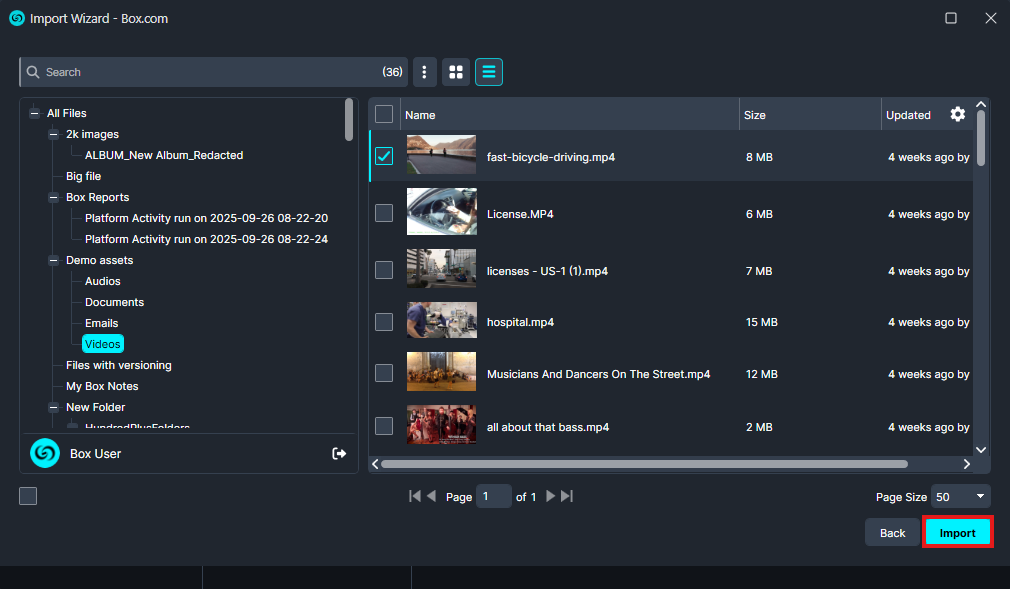
Task: Collapse the Demo assets folder
Action: pyautogui.click(x=54, y=260)
